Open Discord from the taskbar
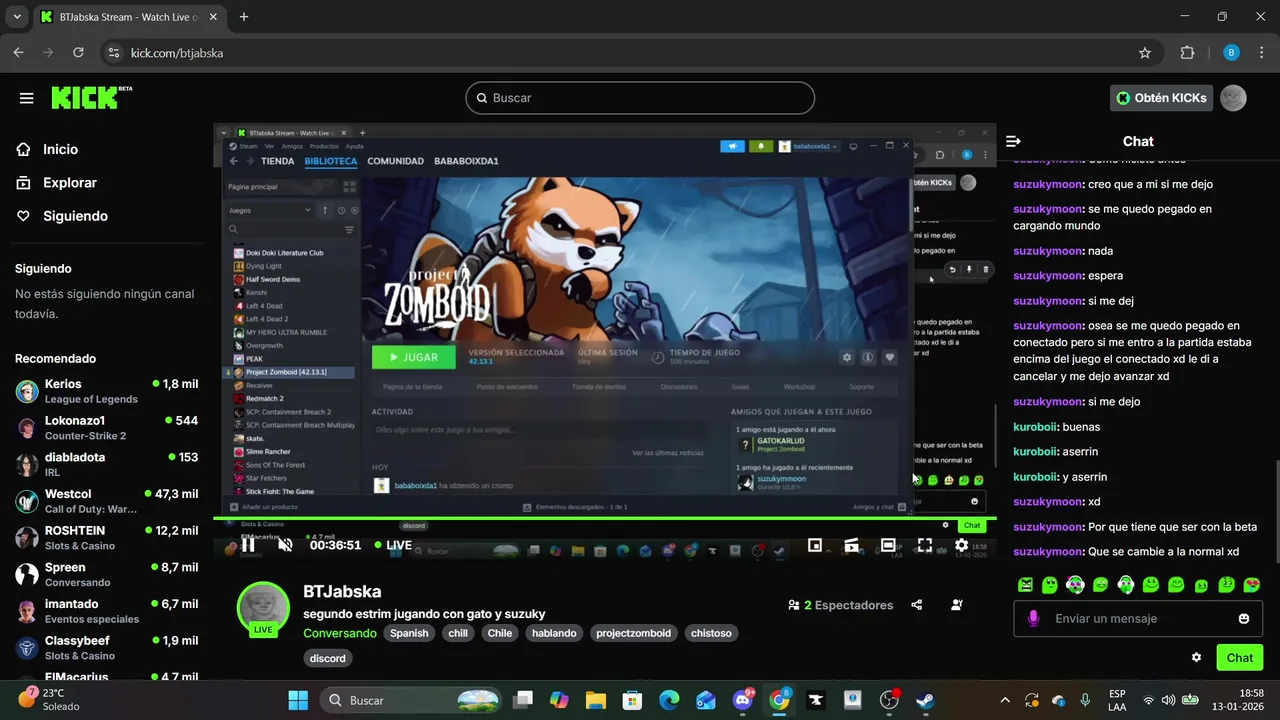 tap(742, 700)
